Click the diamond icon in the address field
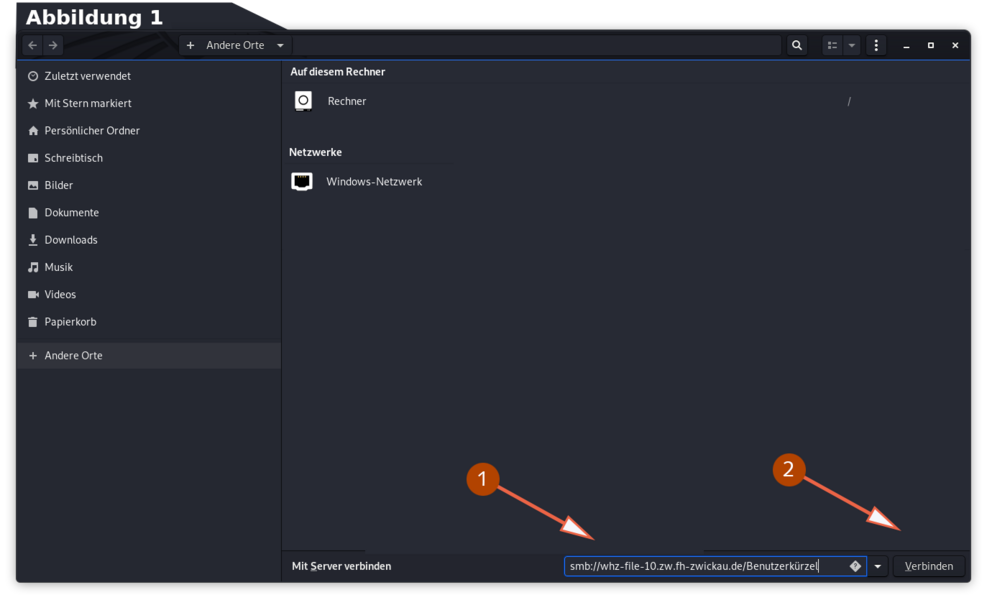This screenshot has width=987, height=600. coord(855,566)
